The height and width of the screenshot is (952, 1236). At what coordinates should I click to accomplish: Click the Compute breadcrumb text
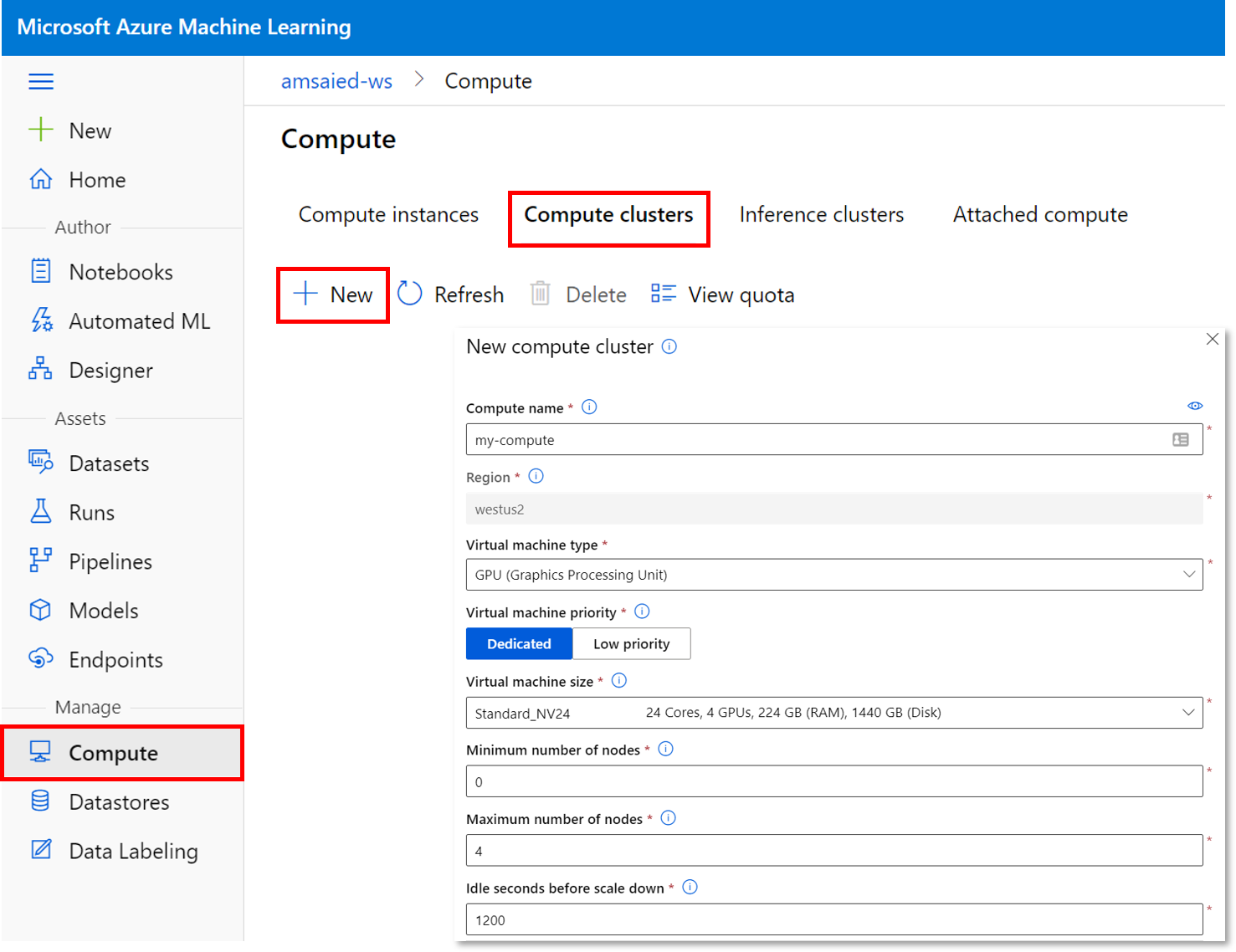pos(488,81)
